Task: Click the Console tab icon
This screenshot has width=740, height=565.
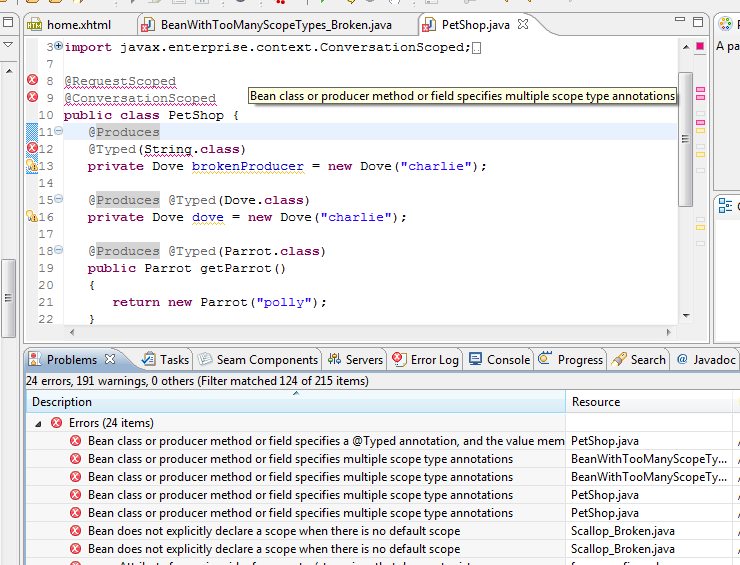Action: (x=475, y=359)
